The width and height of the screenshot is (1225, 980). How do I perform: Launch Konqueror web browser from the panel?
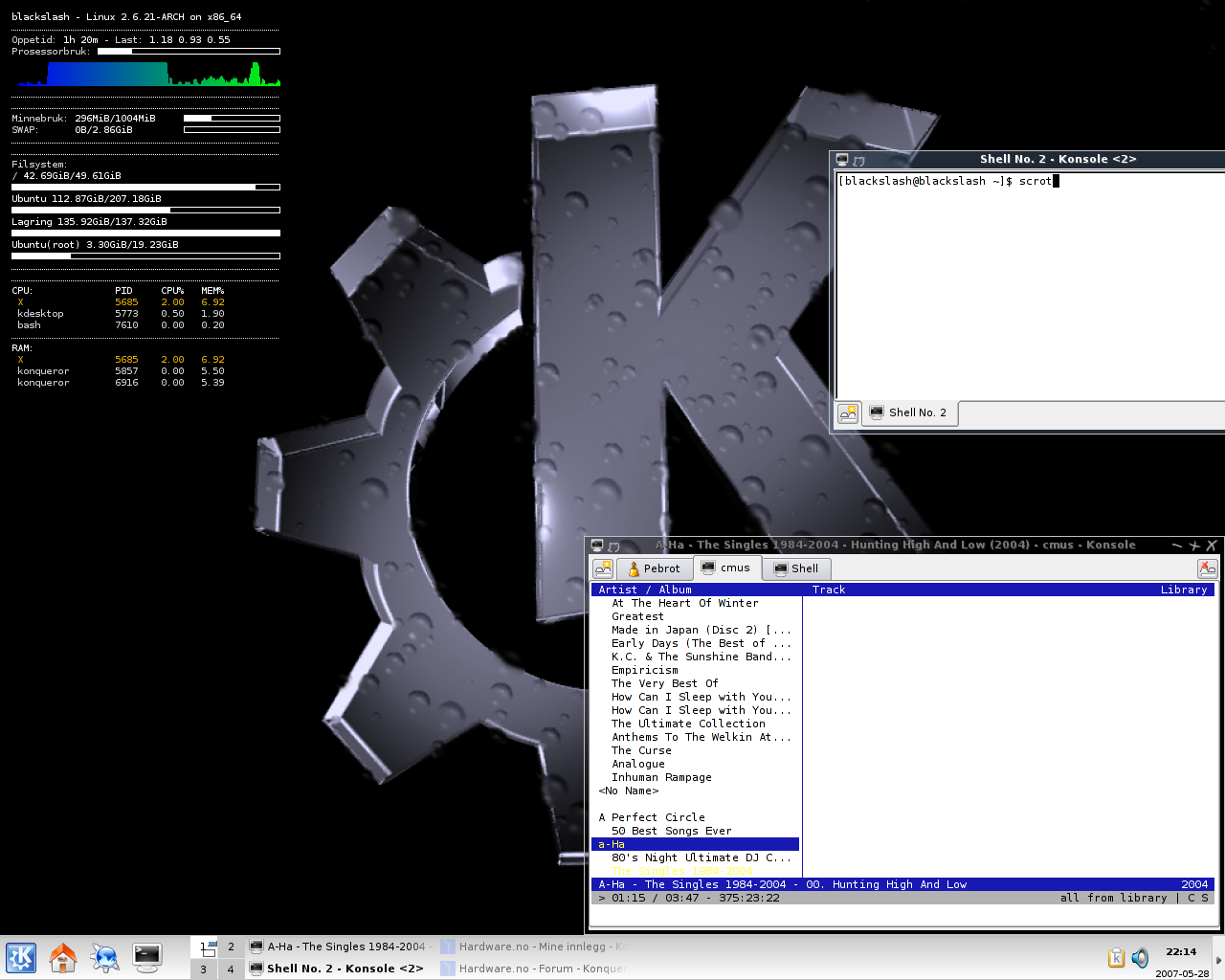(104, 958)
